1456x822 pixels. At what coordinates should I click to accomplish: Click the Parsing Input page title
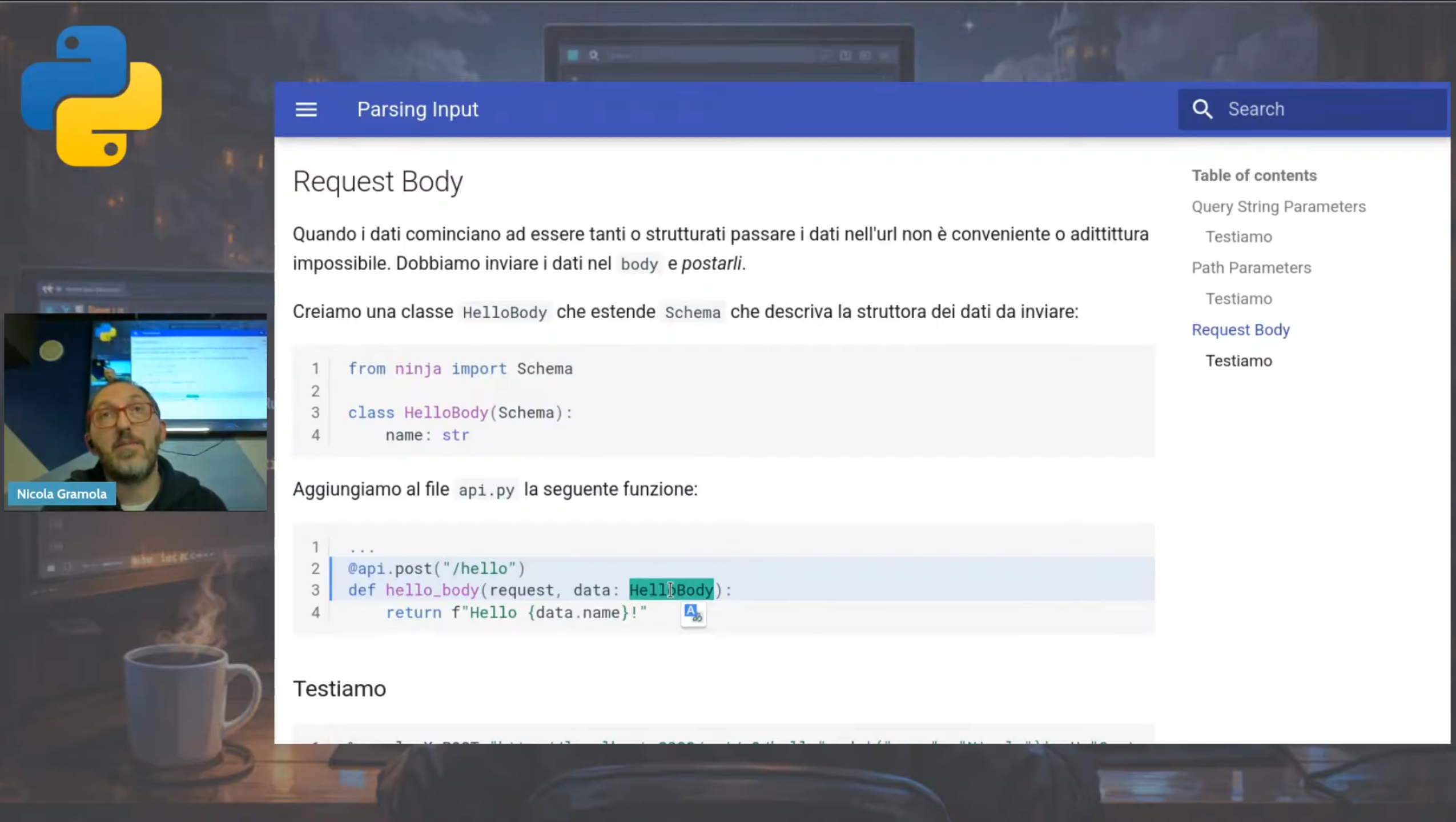point(417,109)
